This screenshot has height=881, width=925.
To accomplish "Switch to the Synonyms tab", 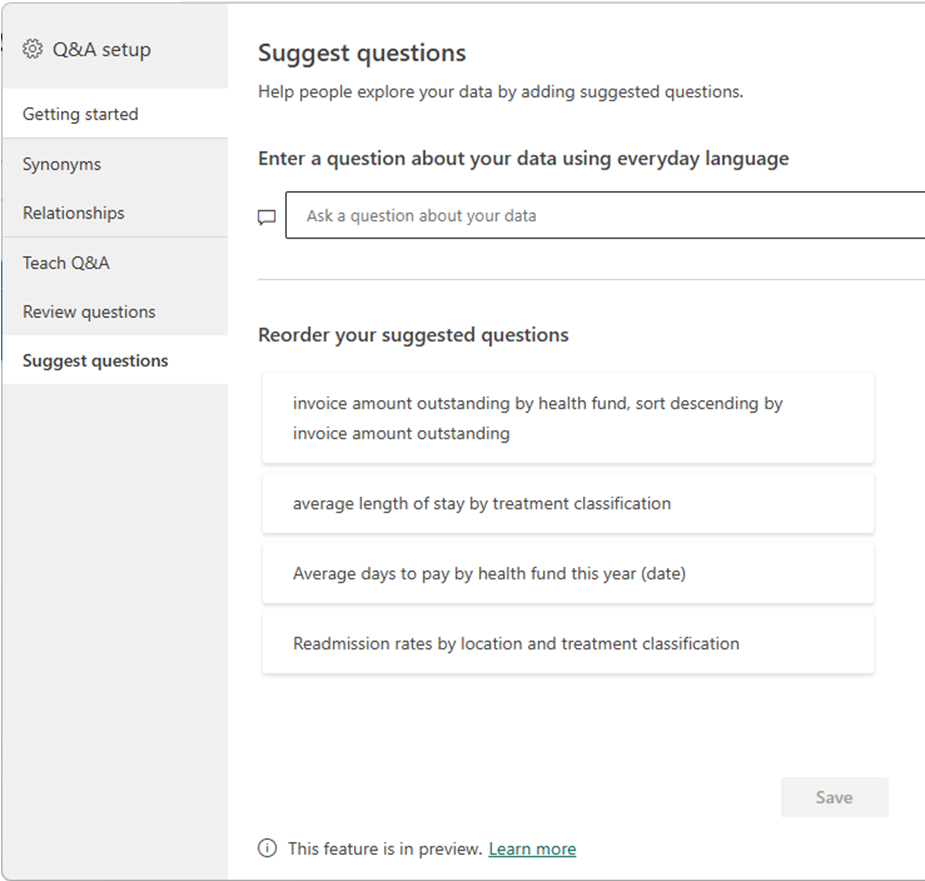I will [x=62, y=164].
